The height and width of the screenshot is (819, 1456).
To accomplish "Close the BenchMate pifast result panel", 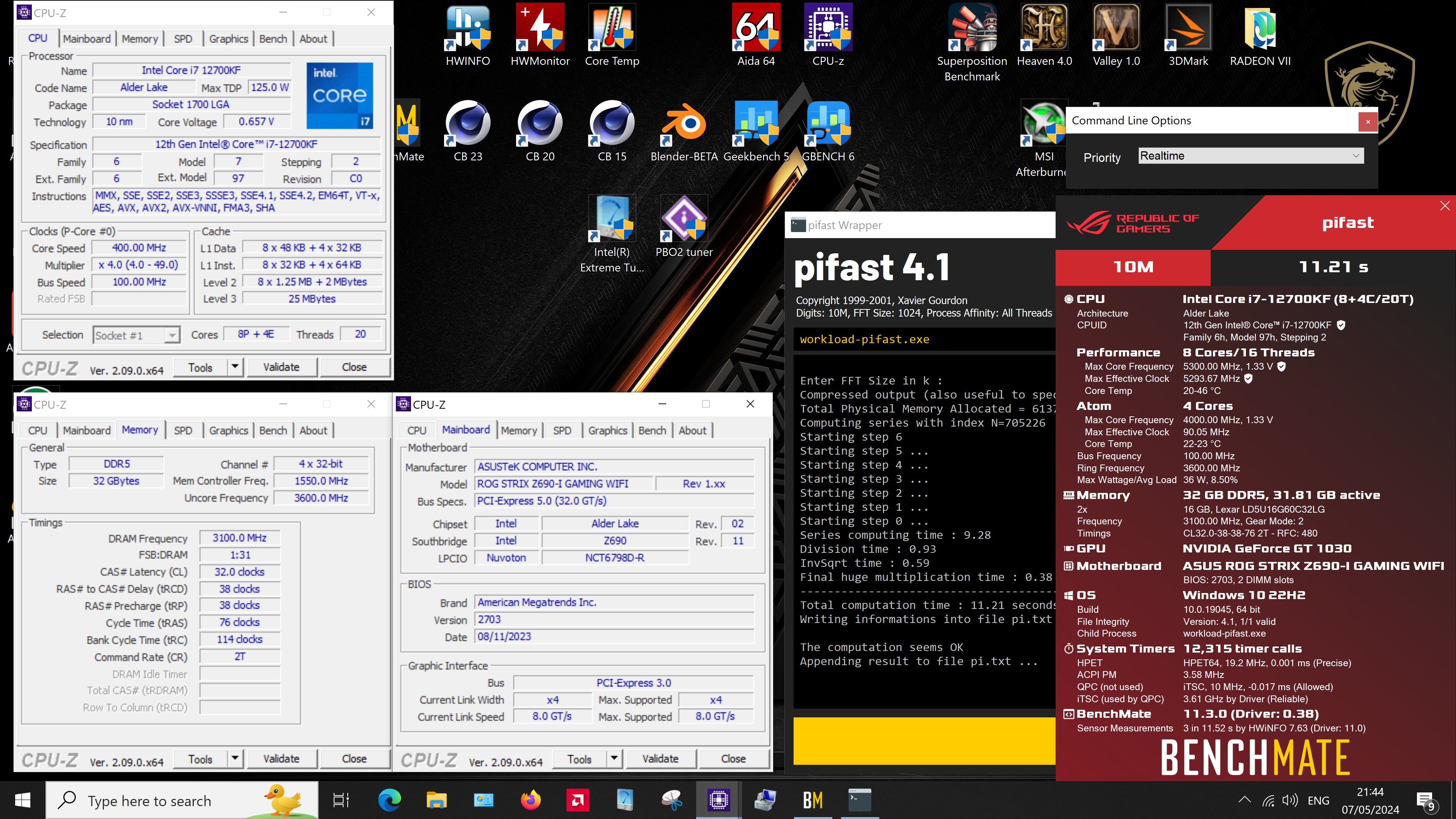I will (1445, 206).
